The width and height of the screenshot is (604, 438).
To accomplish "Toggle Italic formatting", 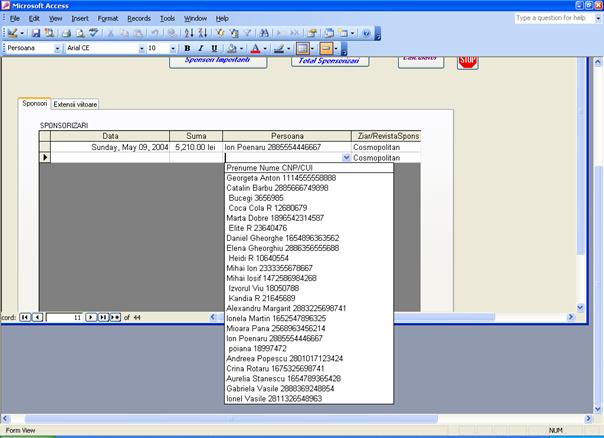I will pyautogui.click(x=200, y=48).
